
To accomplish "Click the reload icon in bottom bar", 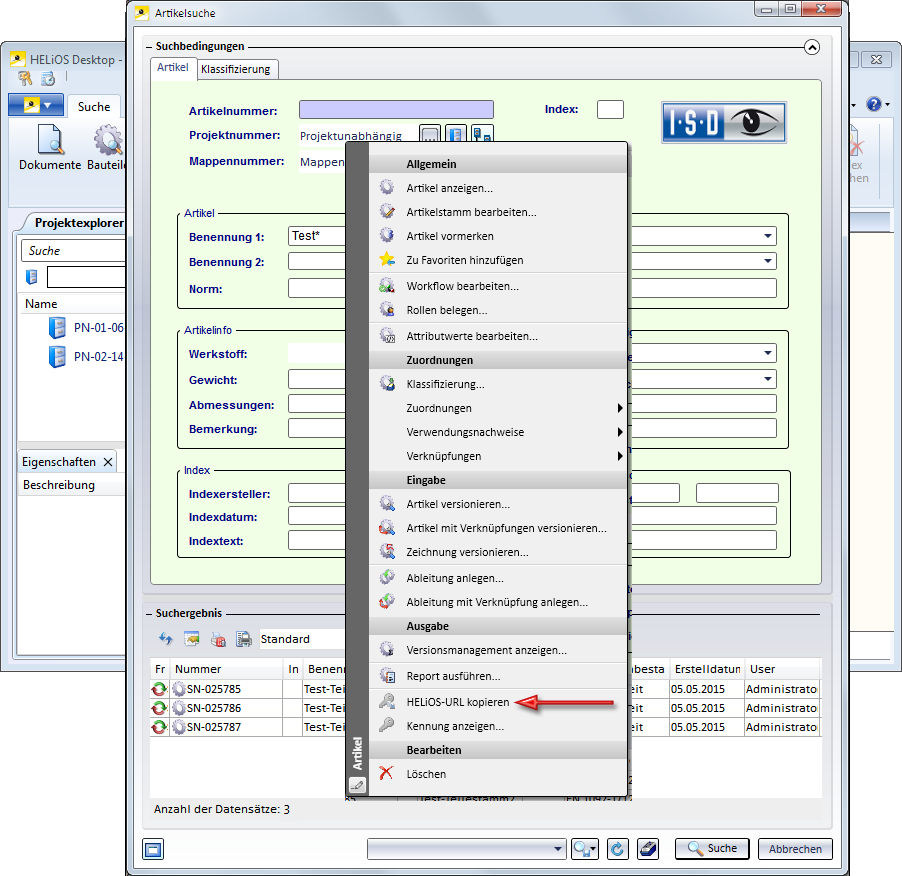I will (x=618, y=849).
